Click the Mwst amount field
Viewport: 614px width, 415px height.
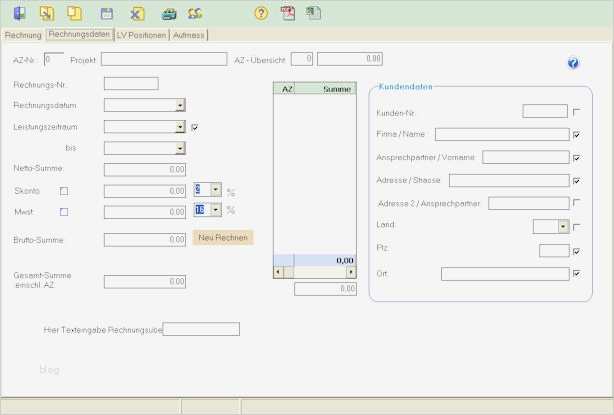pyautogui.click(x=145, y=212)
